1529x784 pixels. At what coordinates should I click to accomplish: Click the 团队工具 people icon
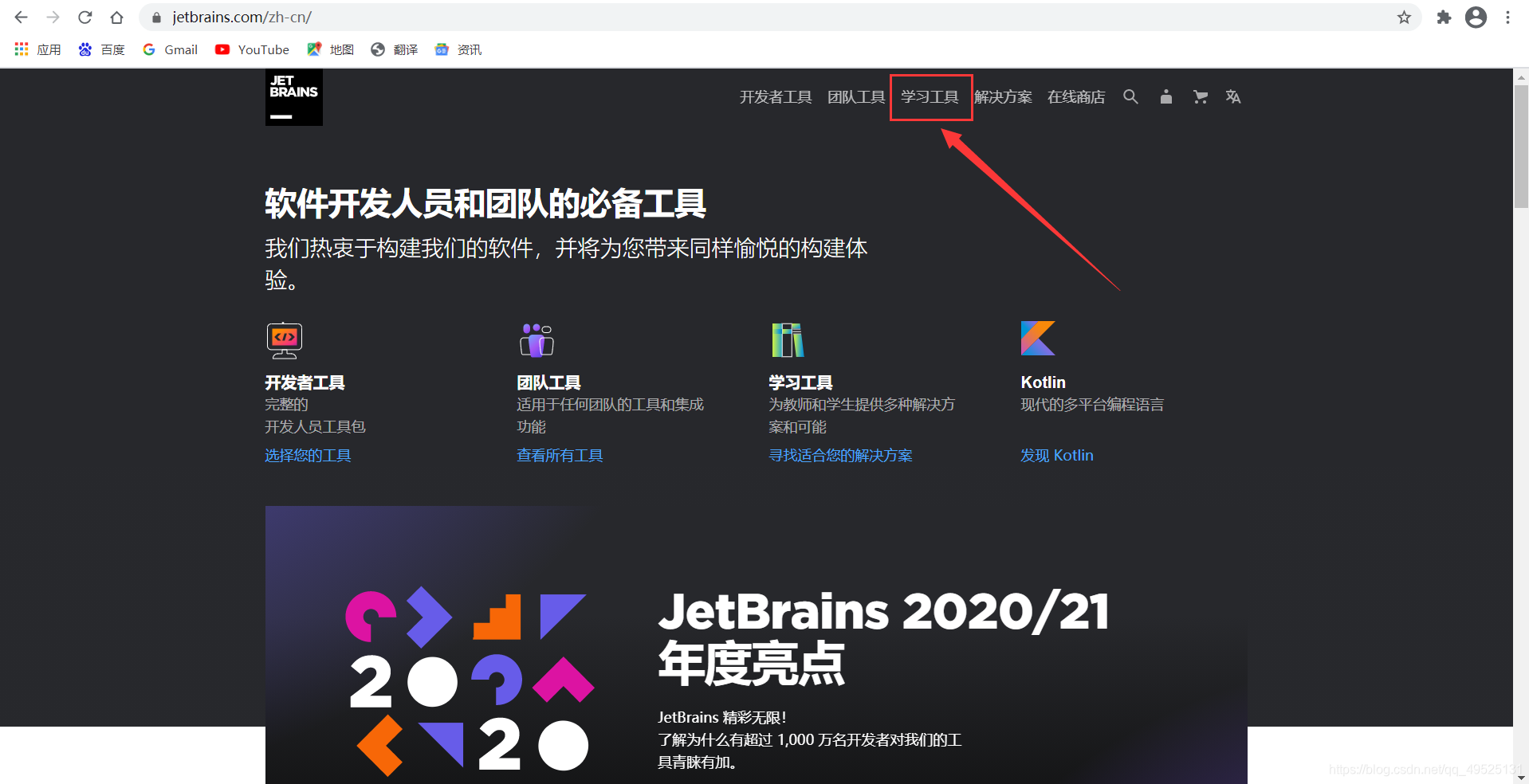point(536,339)
